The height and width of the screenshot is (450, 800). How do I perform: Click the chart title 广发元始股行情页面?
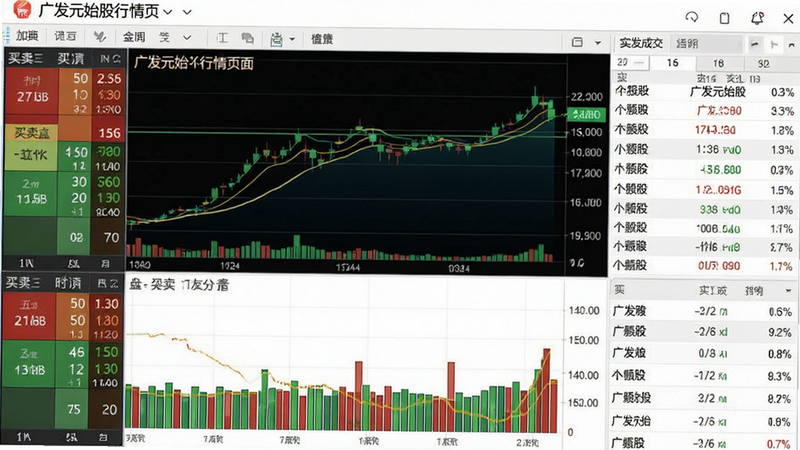(x=194, y=63)
